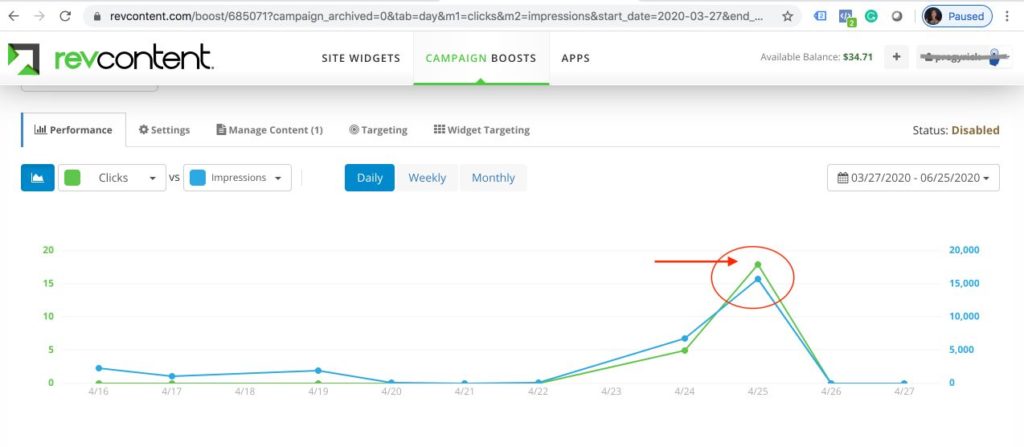1024x447 pixels.
Task: Open the Clicks metric dropdown
Action: pos(113,178)
